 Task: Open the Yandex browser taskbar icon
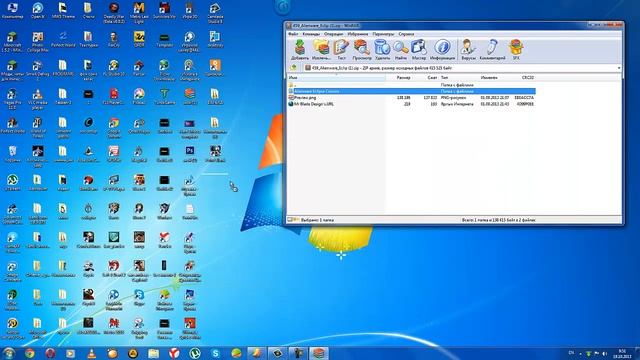tap(174, 353)
